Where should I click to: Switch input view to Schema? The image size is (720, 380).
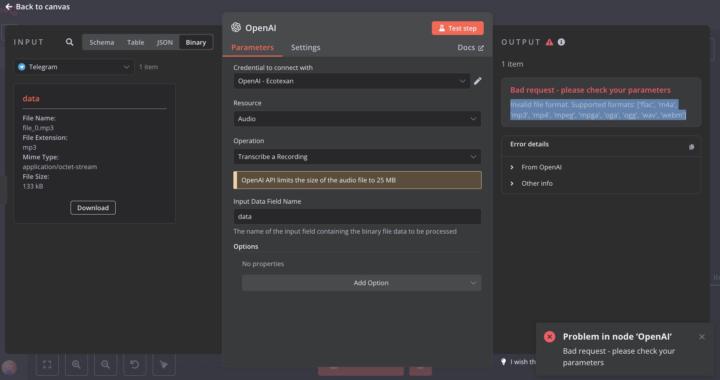pyautogui.click(x=101, y=42)
